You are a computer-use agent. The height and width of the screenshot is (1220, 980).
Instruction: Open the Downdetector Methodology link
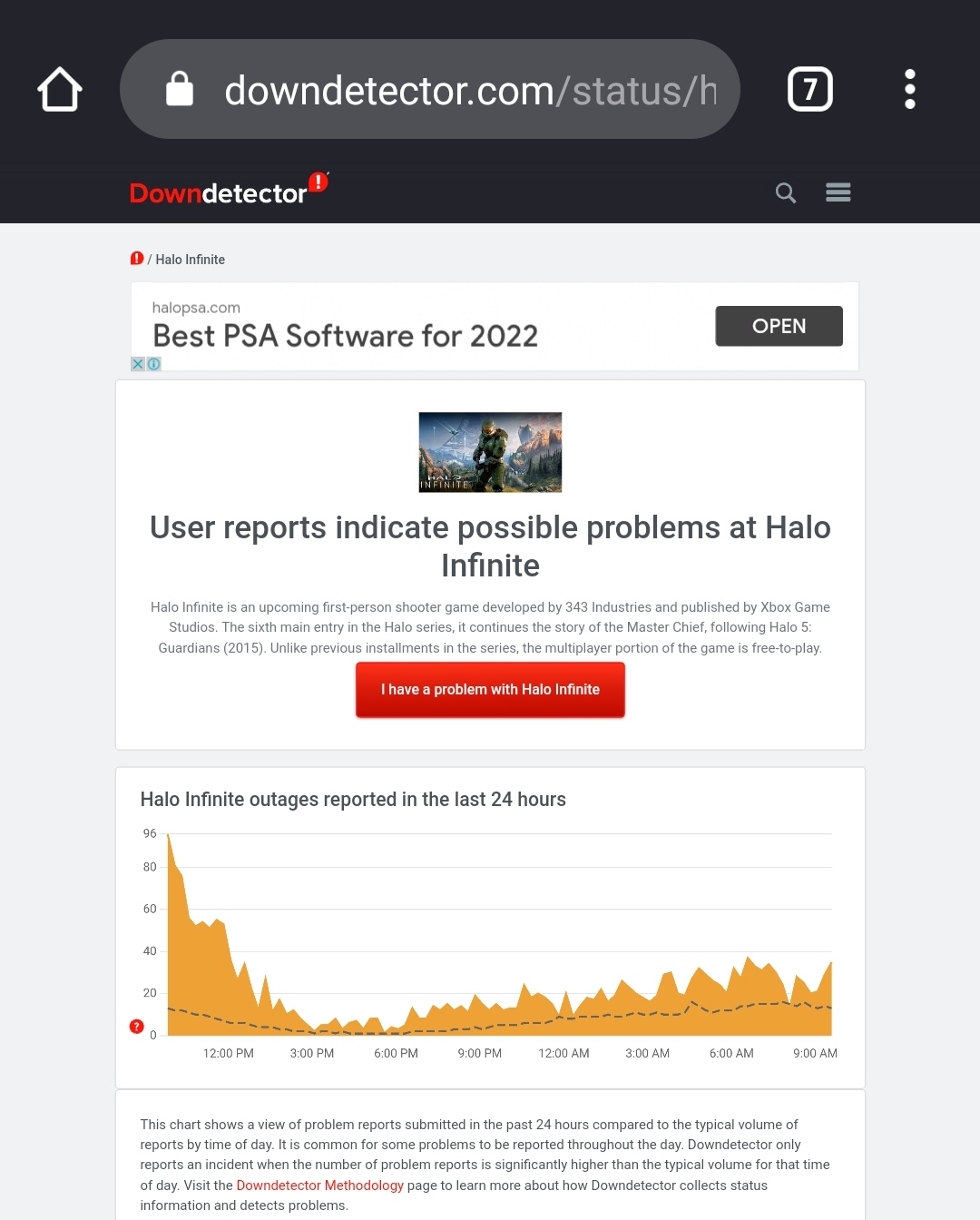pyautogui.click(x=319, y=1186)
